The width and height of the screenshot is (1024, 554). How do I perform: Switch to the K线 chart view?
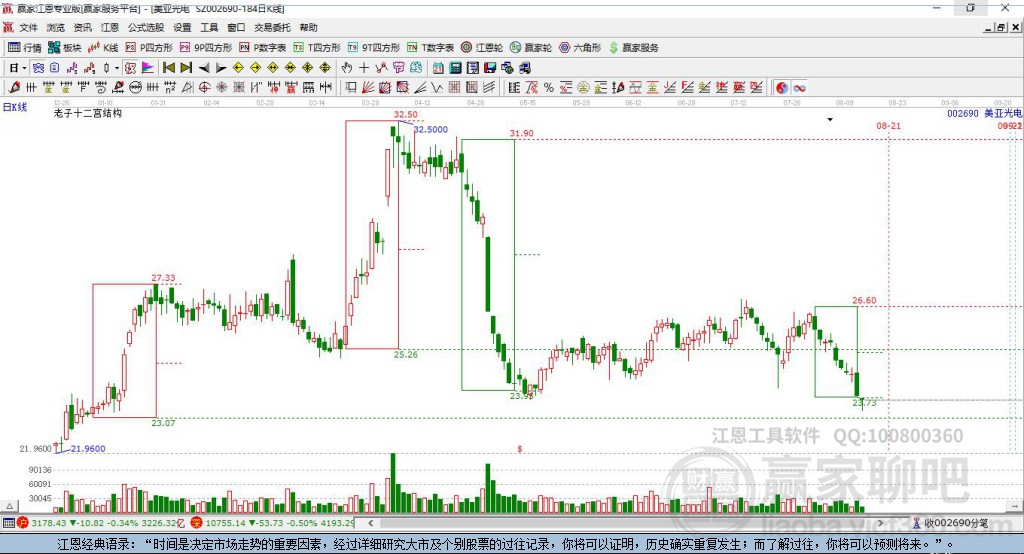coord(103,48)
